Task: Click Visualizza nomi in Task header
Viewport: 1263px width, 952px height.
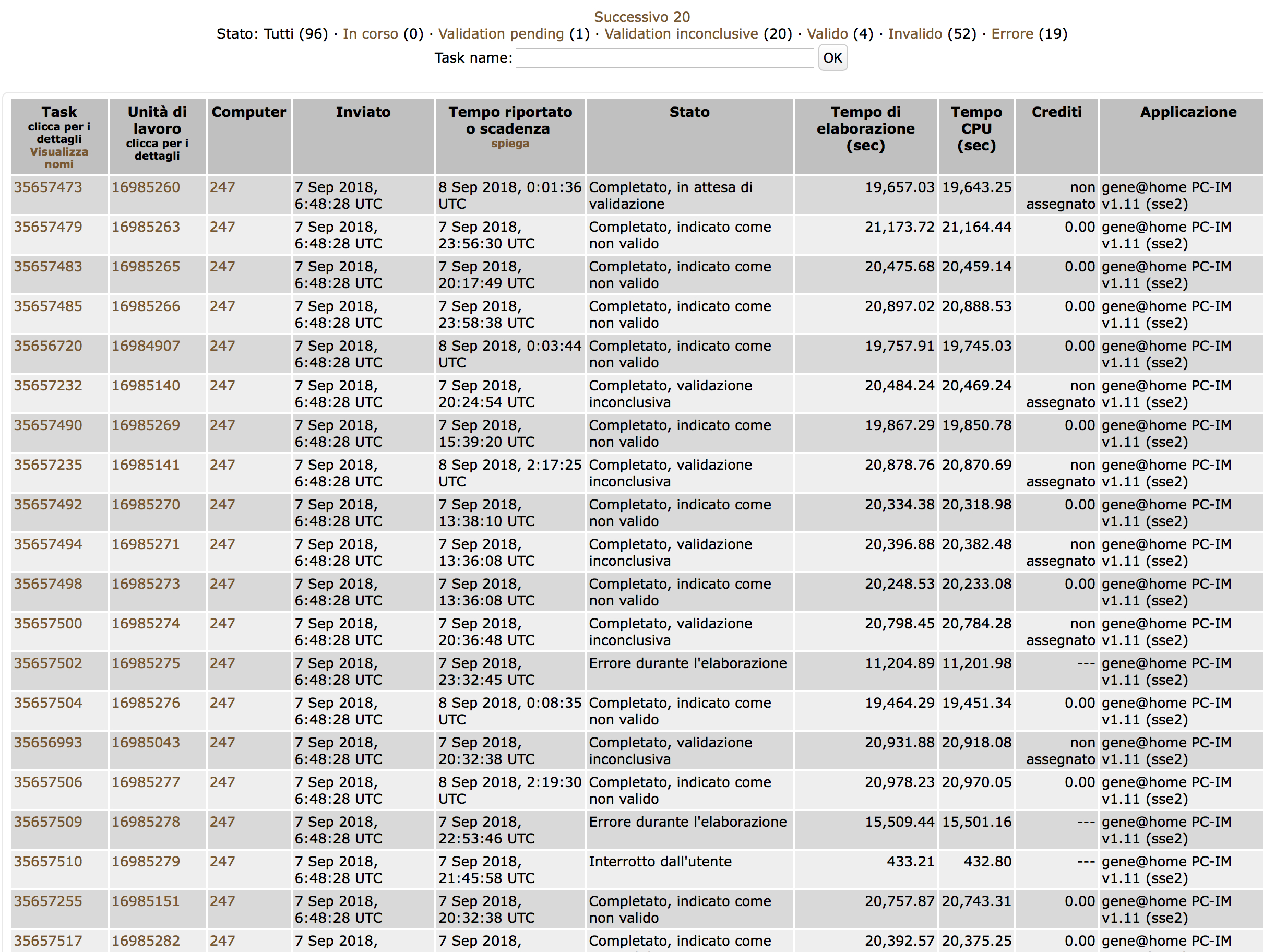Action: [59, 158]
